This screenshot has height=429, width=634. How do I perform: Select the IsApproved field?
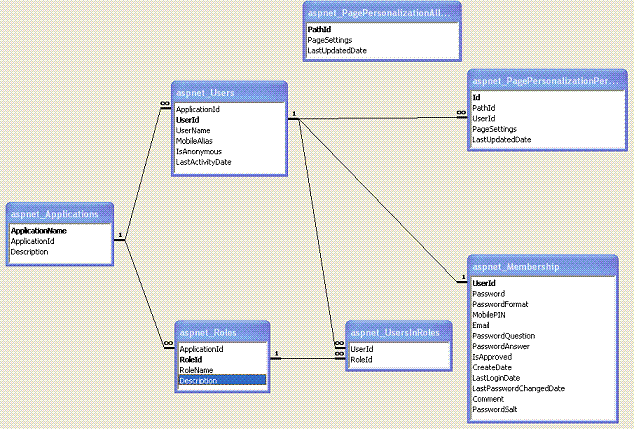492,357
